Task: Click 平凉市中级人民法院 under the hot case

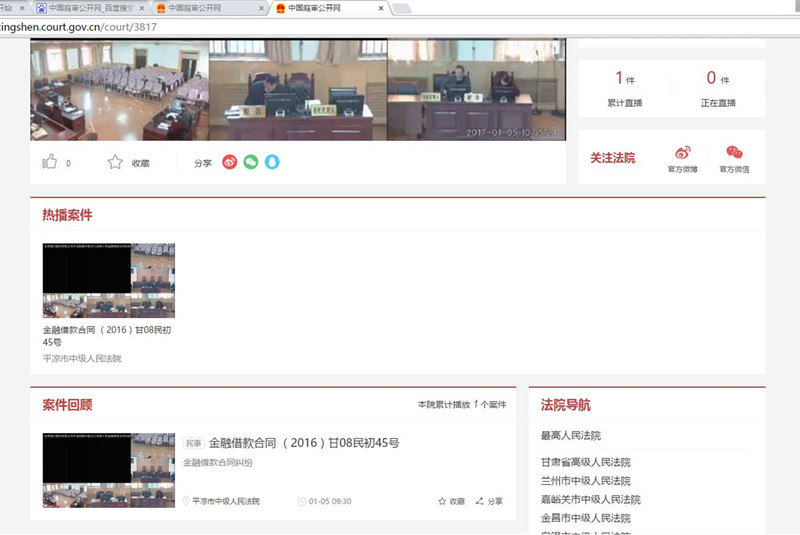Action: [x=82, y=359]
